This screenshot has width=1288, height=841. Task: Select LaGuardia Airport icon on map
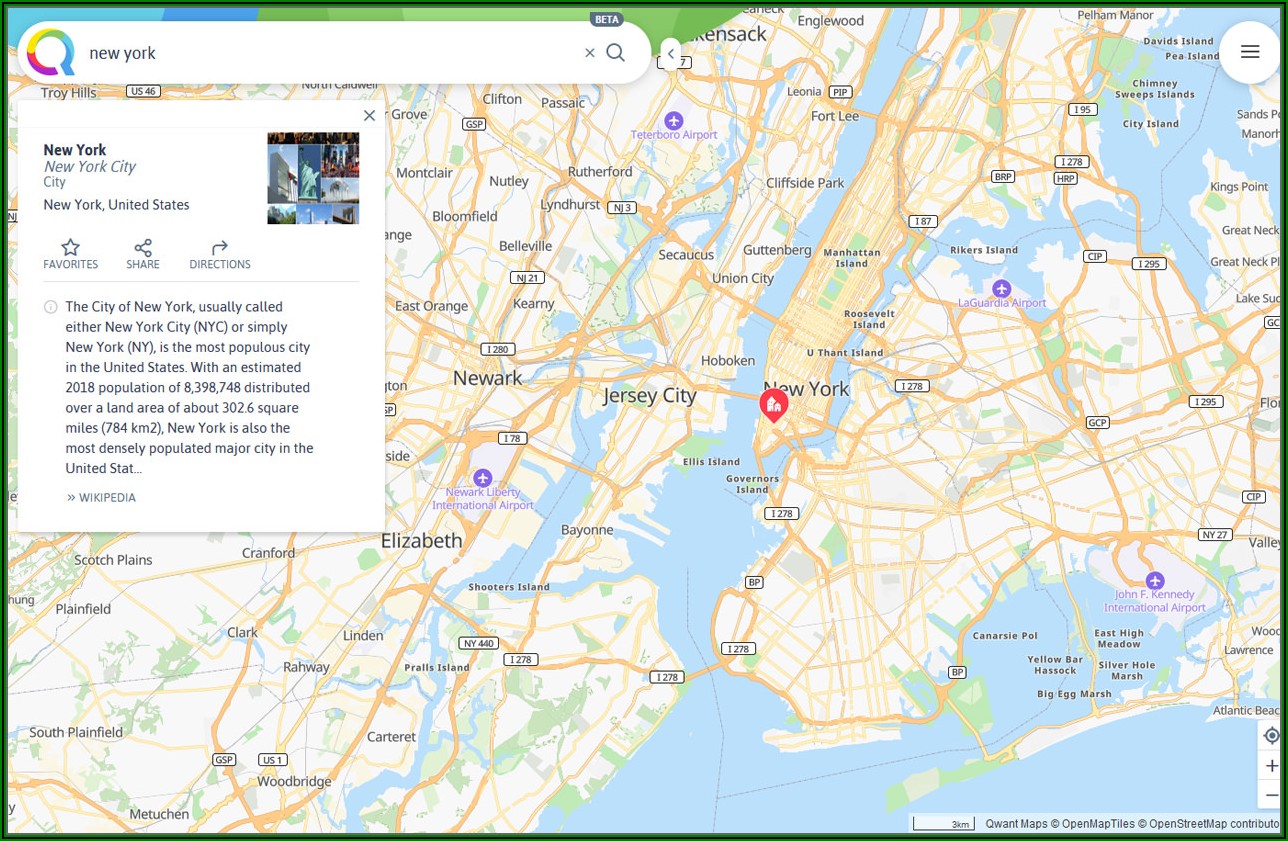[x=1001, y=289]
